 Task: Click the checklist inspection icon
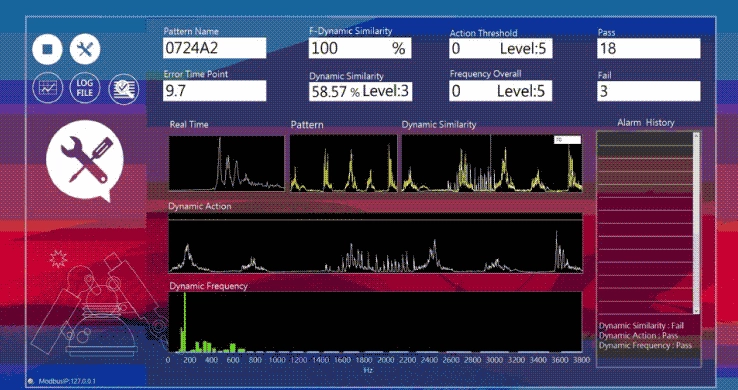point(124,89)
